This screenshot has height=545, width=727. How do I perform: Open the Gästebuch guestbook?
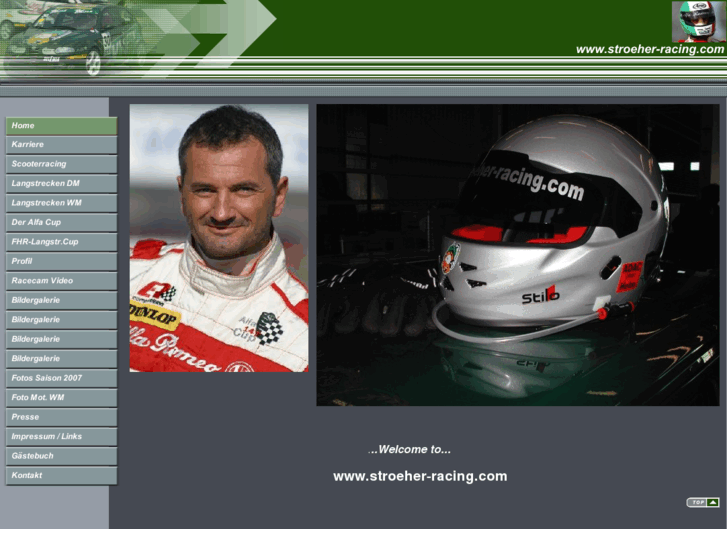61,457
